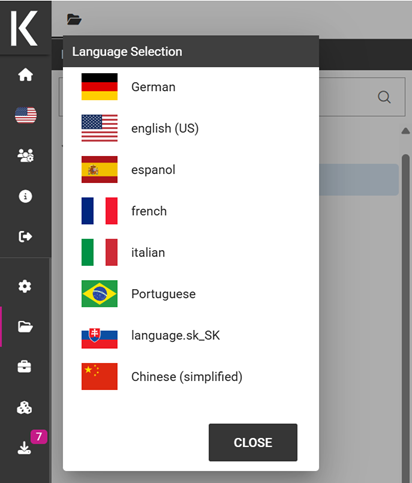Viewport: 412px width, 483px height.
Task: Click the K logo at top
Action: coord(24,28)
